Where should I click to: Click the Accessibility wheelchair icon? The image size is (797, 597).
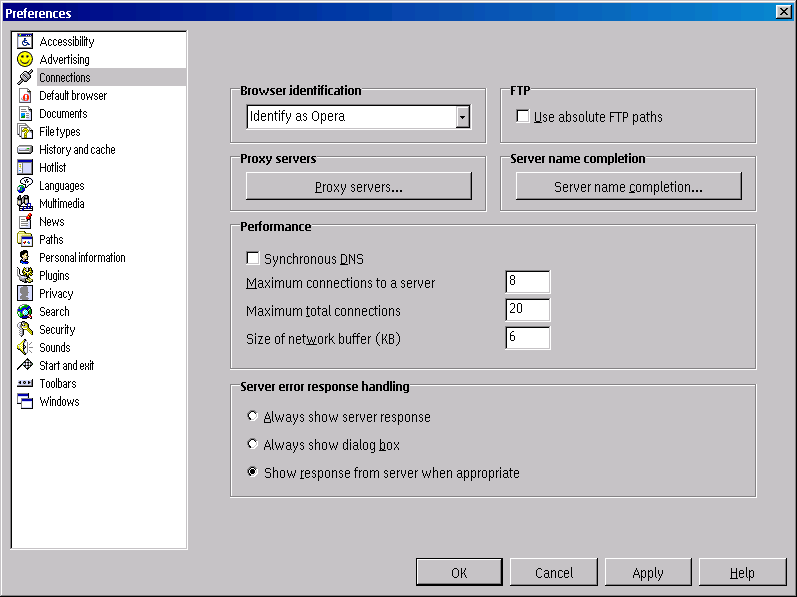tap(25, 41)
